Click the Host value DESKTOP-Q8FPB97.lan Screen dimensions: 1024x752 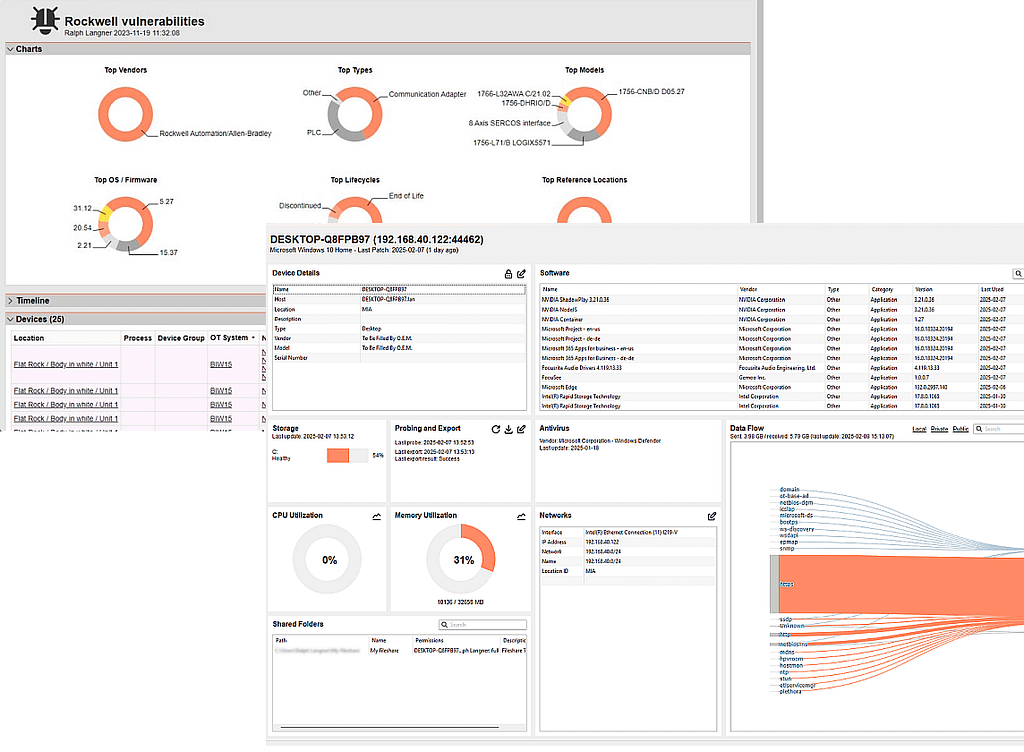click(x=389, y=299)
